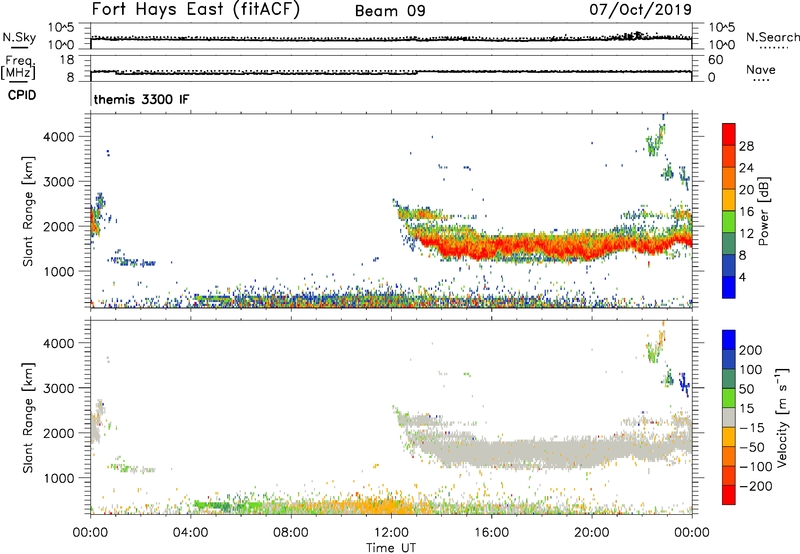800x554 pixels.
Task: Click the 'Power [dB]' color bar title
Action: coord(764,211)
